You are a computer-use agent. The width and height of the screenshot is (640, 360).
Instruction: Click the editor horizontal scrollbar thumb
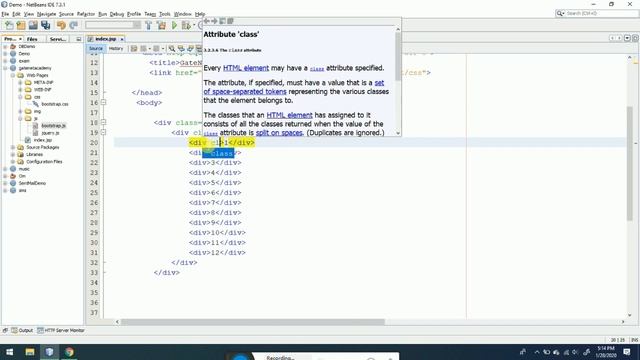click(x=253, y=322)
